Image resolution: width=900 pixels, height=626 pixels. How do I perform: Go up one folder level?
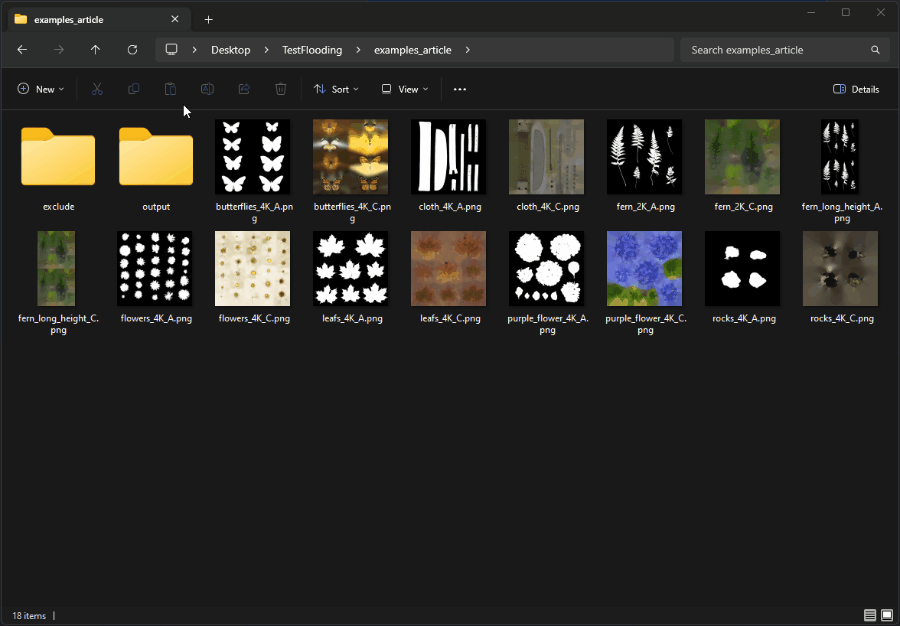click(95, 50)
